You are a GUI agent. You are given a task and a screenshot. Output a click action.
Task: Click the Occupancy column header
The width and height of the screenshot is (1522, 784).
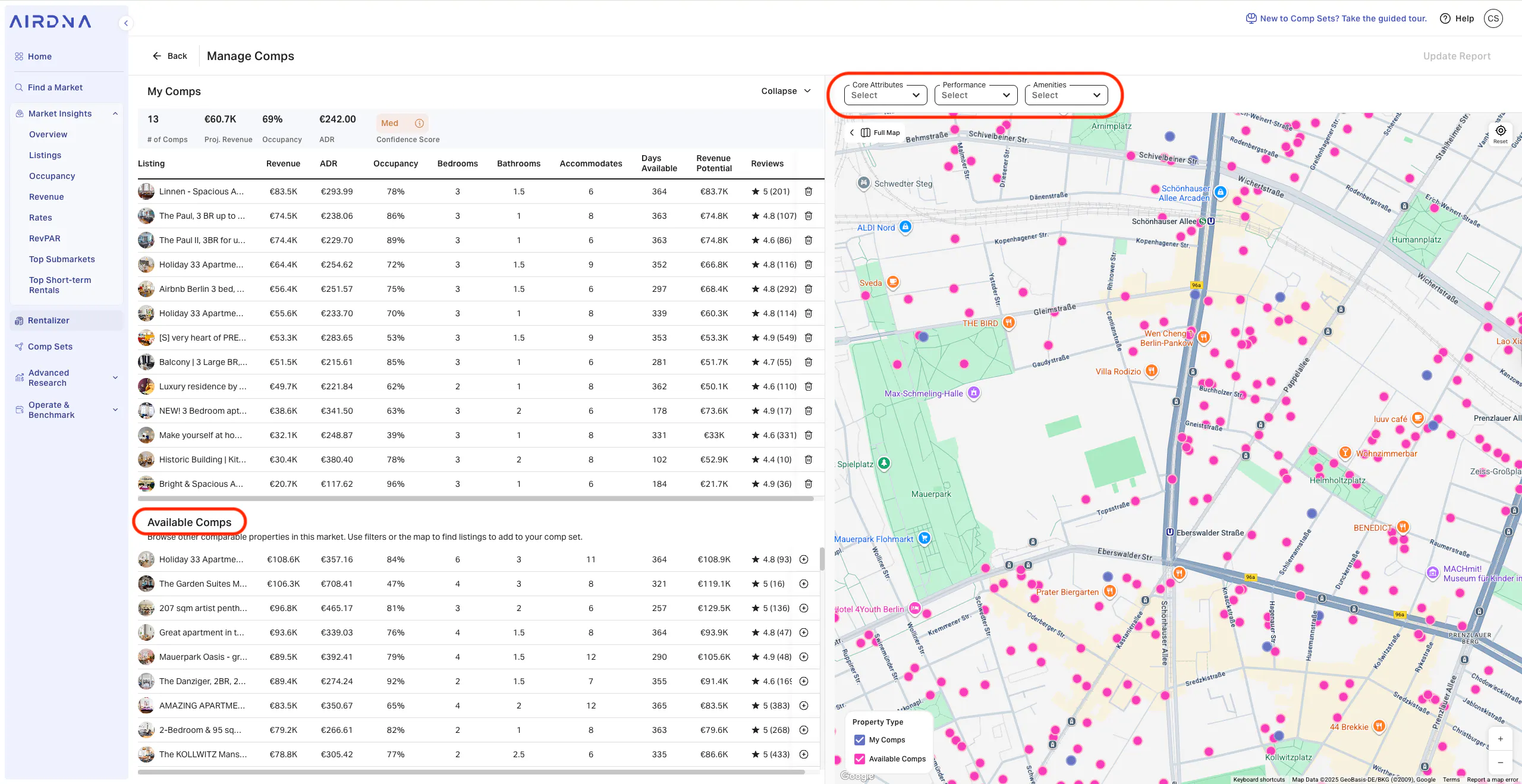[x=395, y=163]
